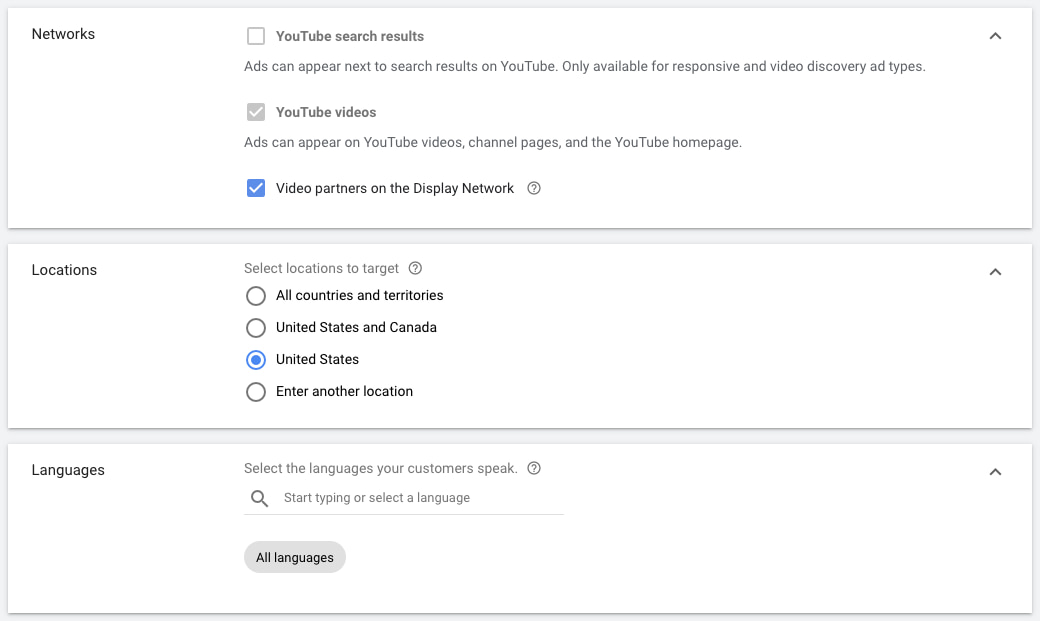Image resolution: width=1040 pixels, height=621 pixels.
Task: Open help tooltip next to Video partners
Action: click(533, 188)
